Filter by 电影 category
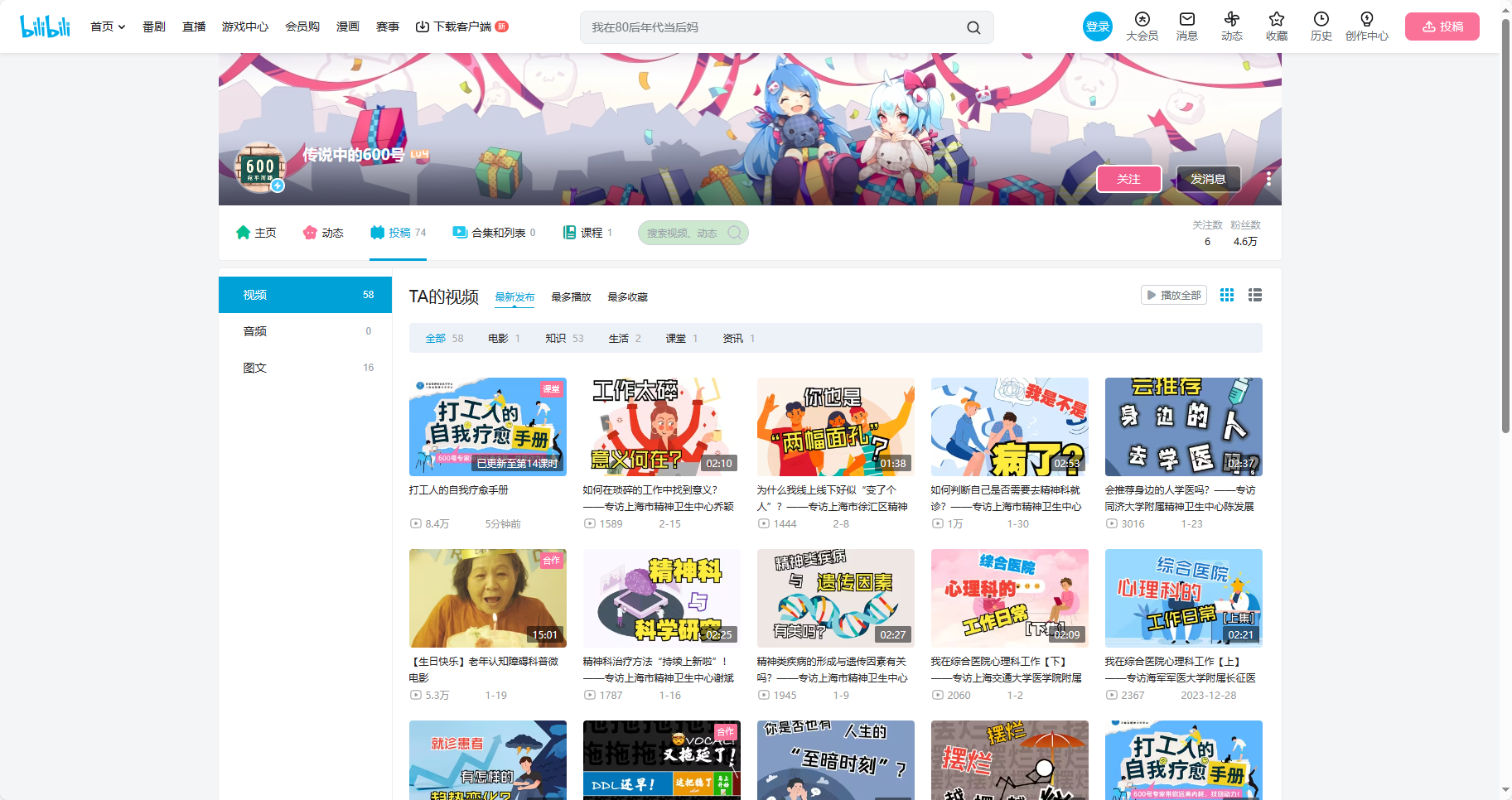 (x=504, y=339)
